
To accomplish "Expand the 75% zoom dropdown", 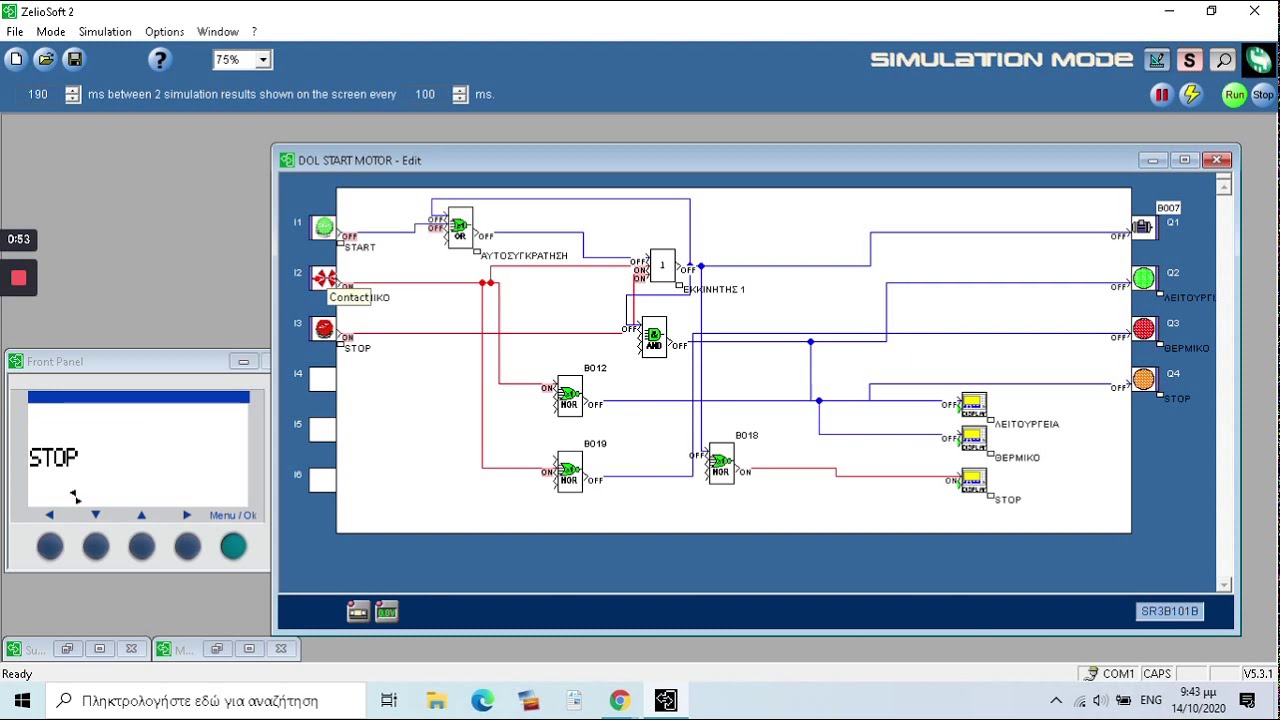I will tap(263, 60).
